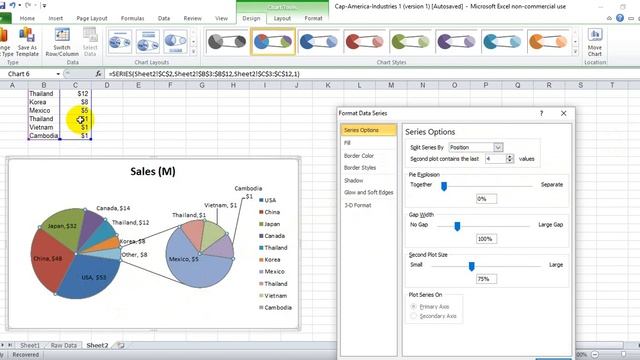Select Series Options category
Screen dimensions: 640x360
pos(368,130)
